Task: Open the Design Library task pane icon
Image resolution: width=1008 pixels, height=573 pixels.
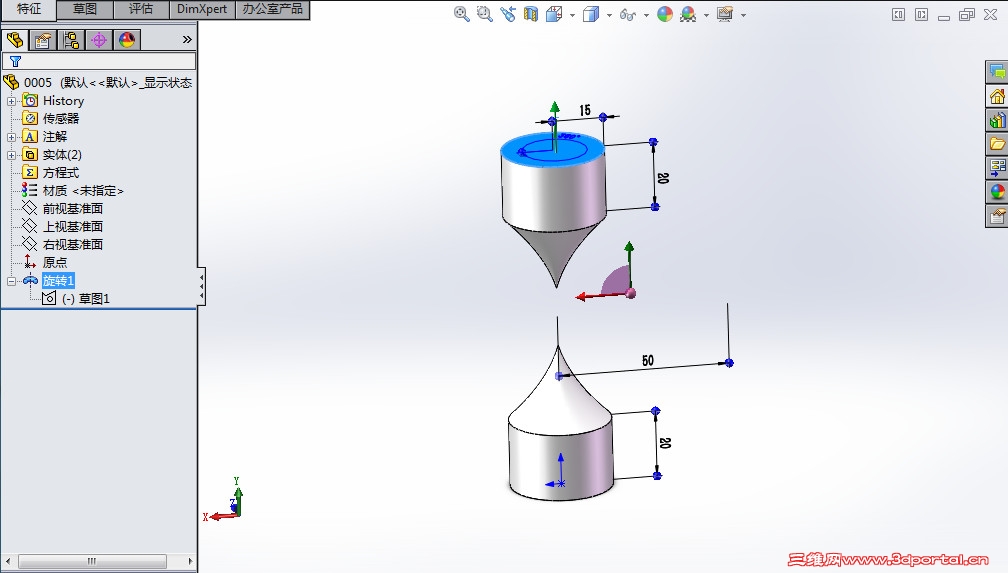Action: click(997, 120)
